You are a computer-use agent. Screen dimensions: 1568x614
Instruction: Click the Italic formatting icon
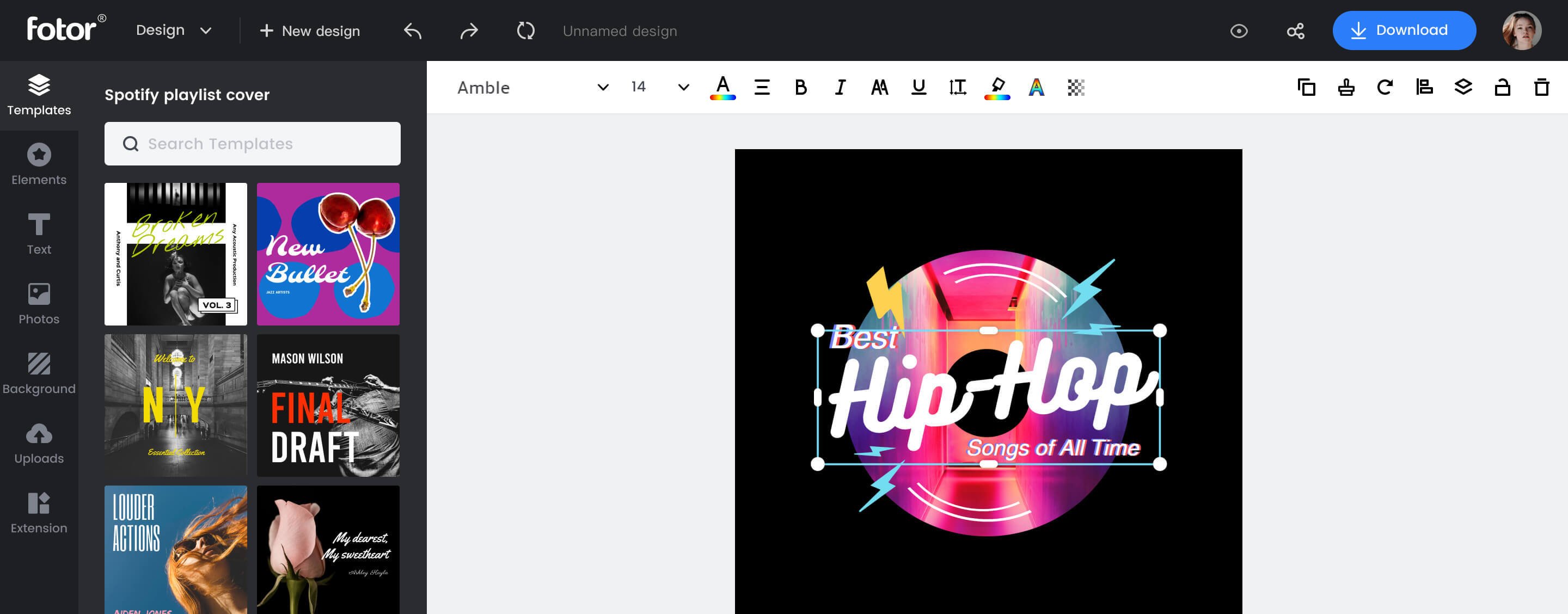tap(840, 87)
